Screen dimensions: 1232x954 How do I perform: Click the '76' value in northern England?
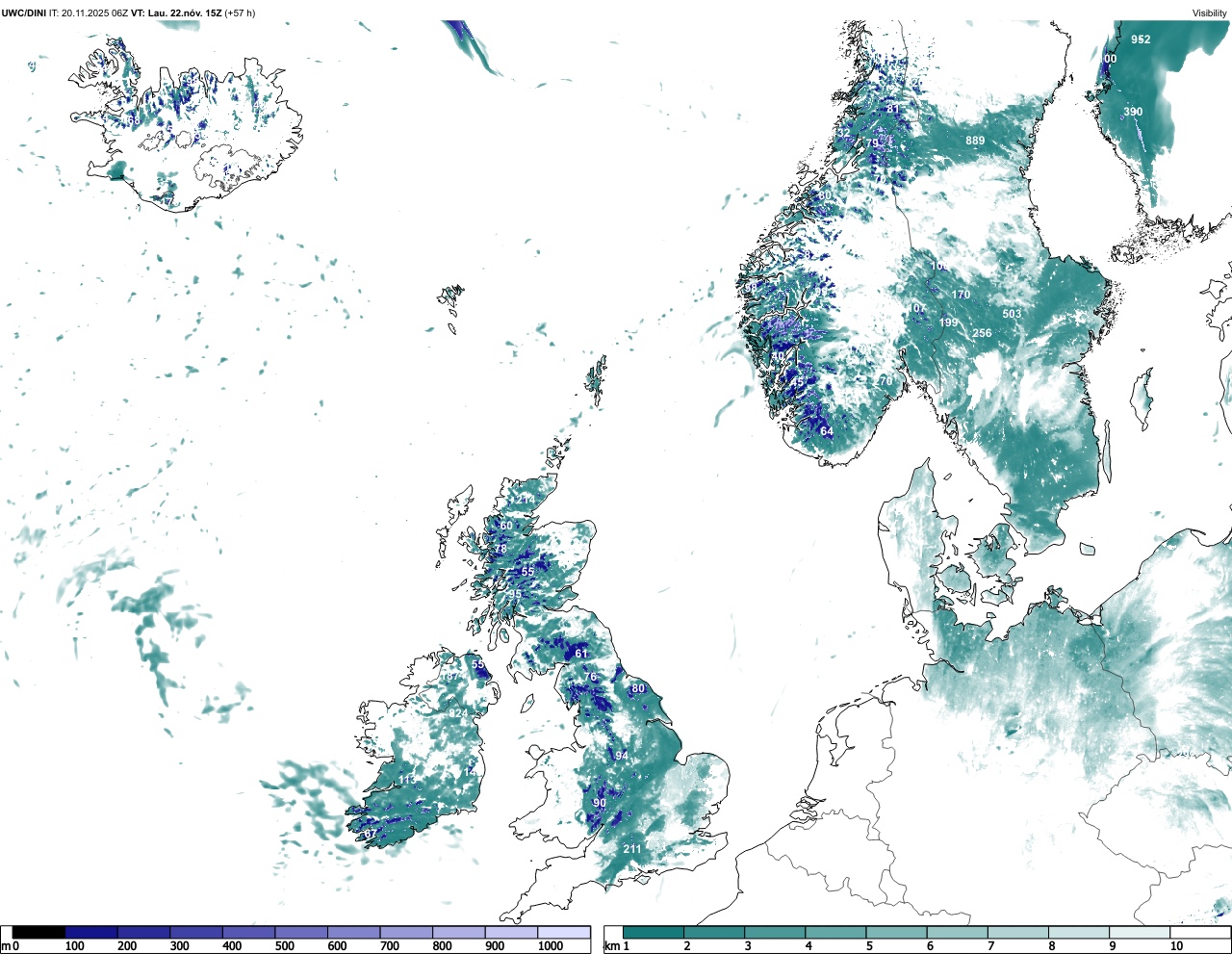[x=591, y=677]
